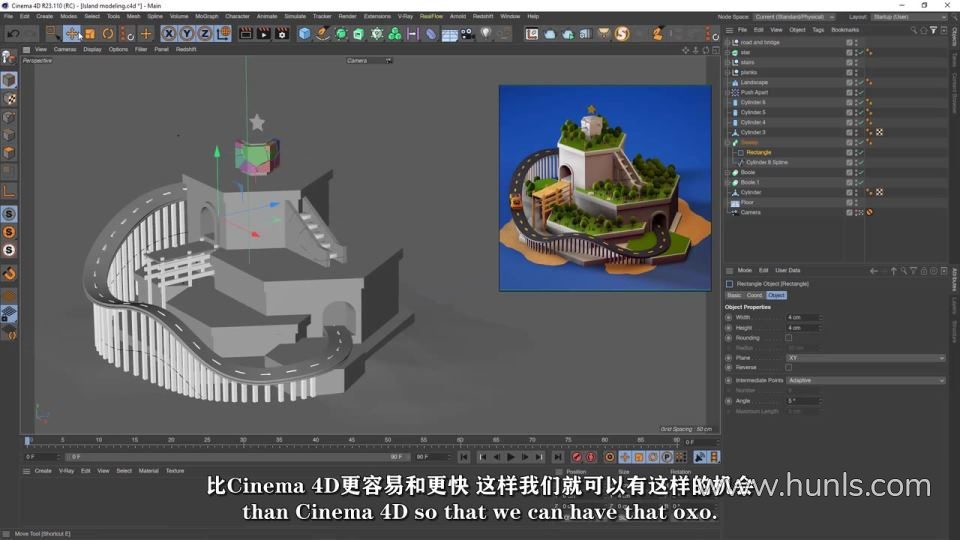The width and height of the screenshot is (960, 540).
Task: Select Texture mode checker icon in left palette
Action: click(x=9, y=99)
